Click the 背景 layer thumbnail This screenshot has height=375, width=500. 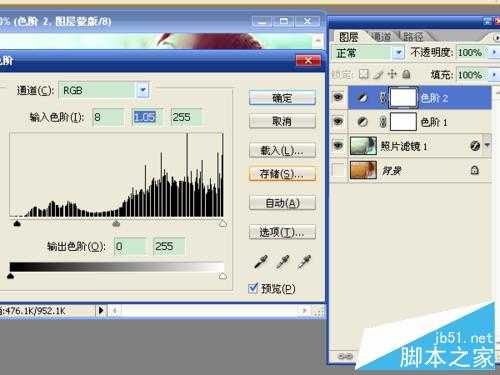tap(363, 170)
